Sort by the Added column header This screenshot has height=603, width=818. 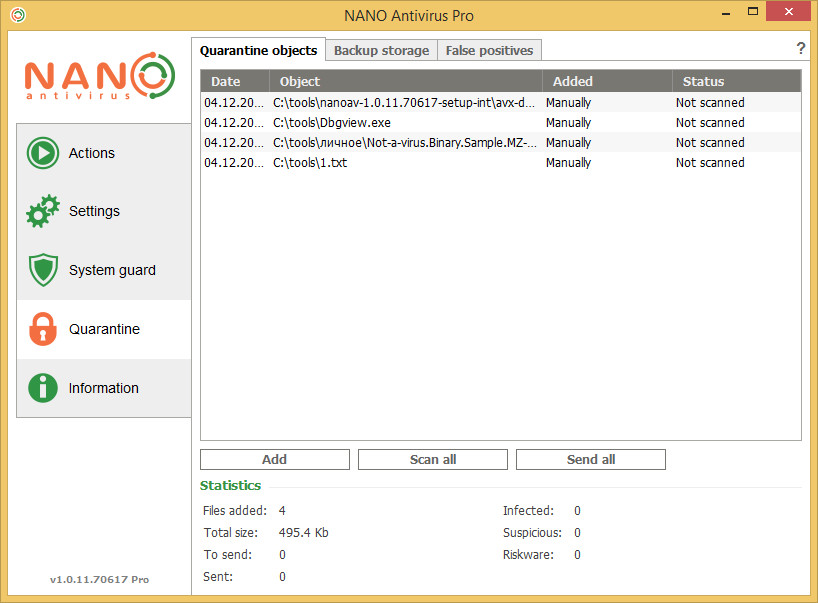tap(607, 81)
